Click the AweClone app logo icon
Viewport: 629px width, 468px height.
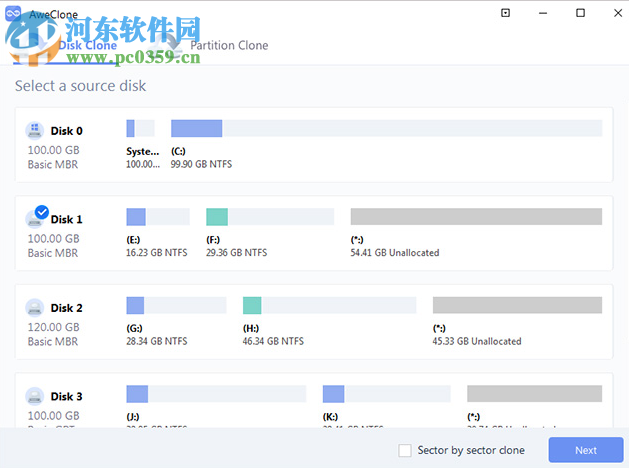[13, 13]
